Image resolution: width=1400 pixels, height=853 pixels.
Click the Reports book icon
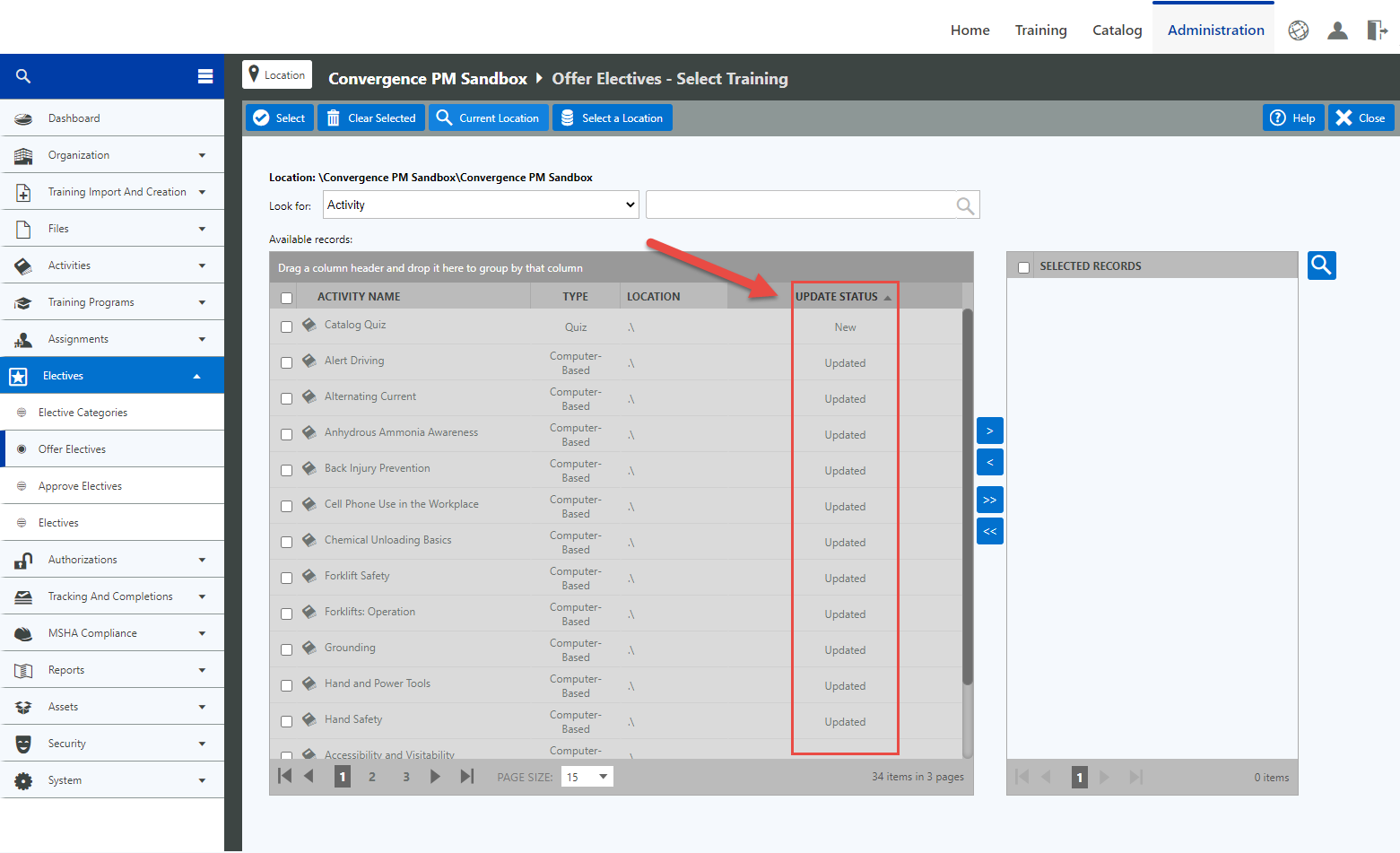point(23,670)
